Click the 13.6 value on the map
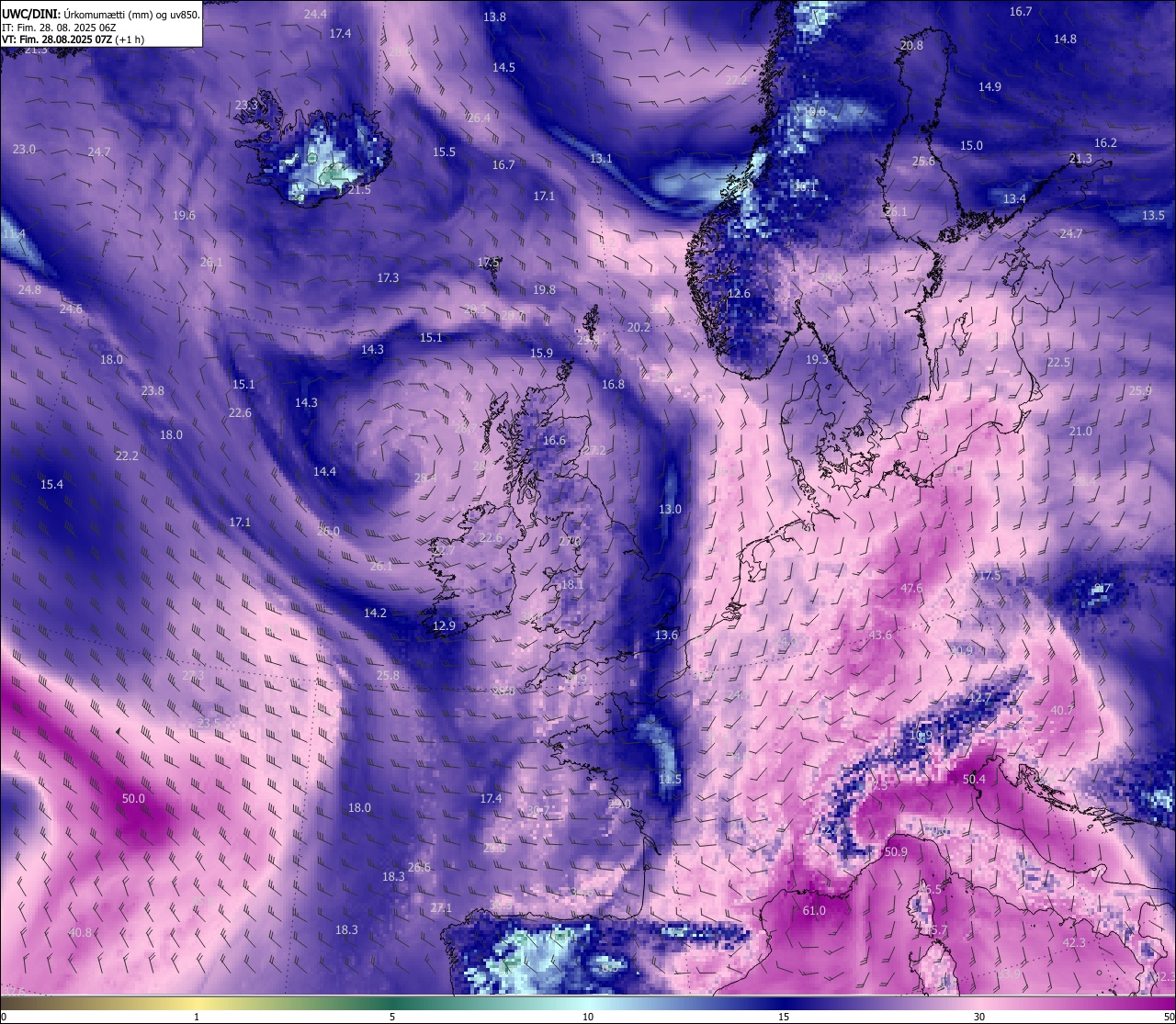1176x1024 pixels. click(666, 635)
